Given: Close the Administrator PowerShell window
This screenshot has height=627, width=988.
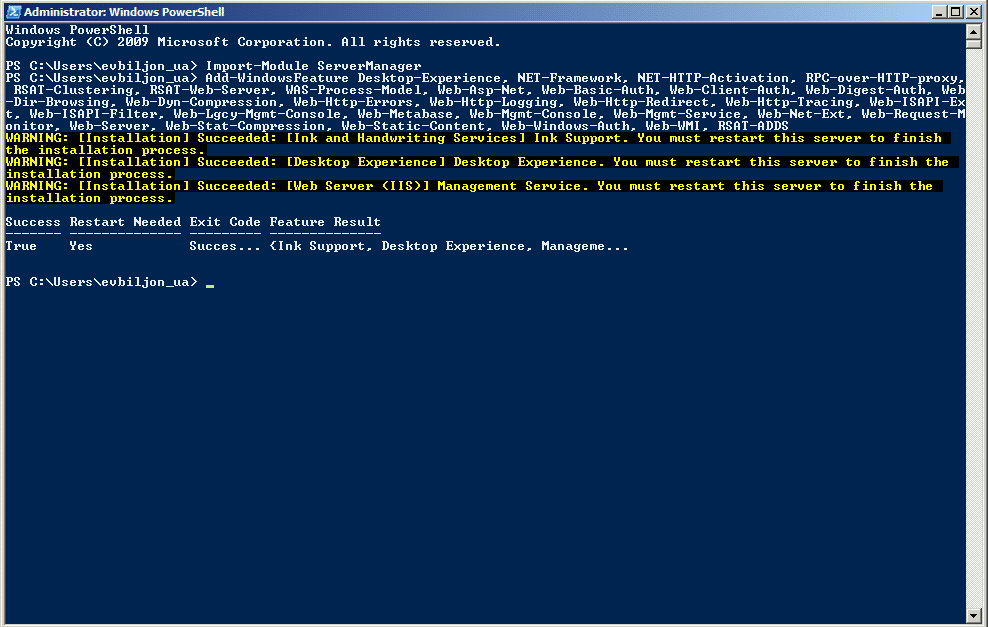Looking at the screenshot, I should pyautogui.click(x=974, y=12).
